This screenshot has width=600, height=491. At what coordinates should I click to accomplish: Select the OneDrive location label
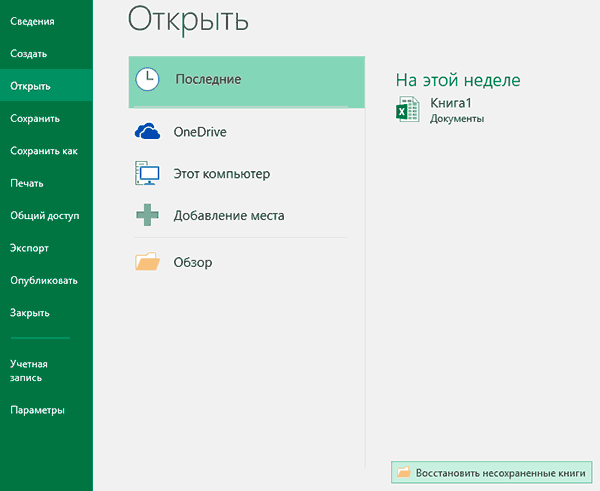coord(200,132)
